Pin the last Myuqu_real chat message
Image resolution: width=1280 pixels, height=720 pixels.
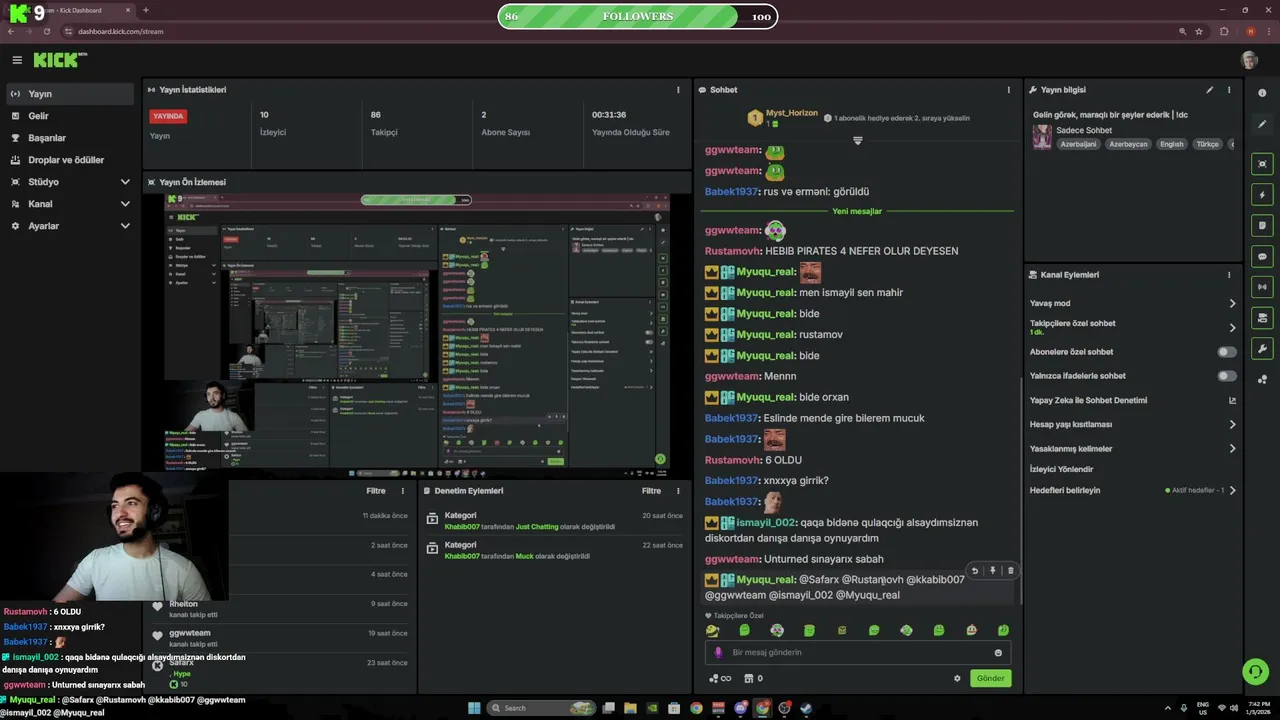click(993, 571)
